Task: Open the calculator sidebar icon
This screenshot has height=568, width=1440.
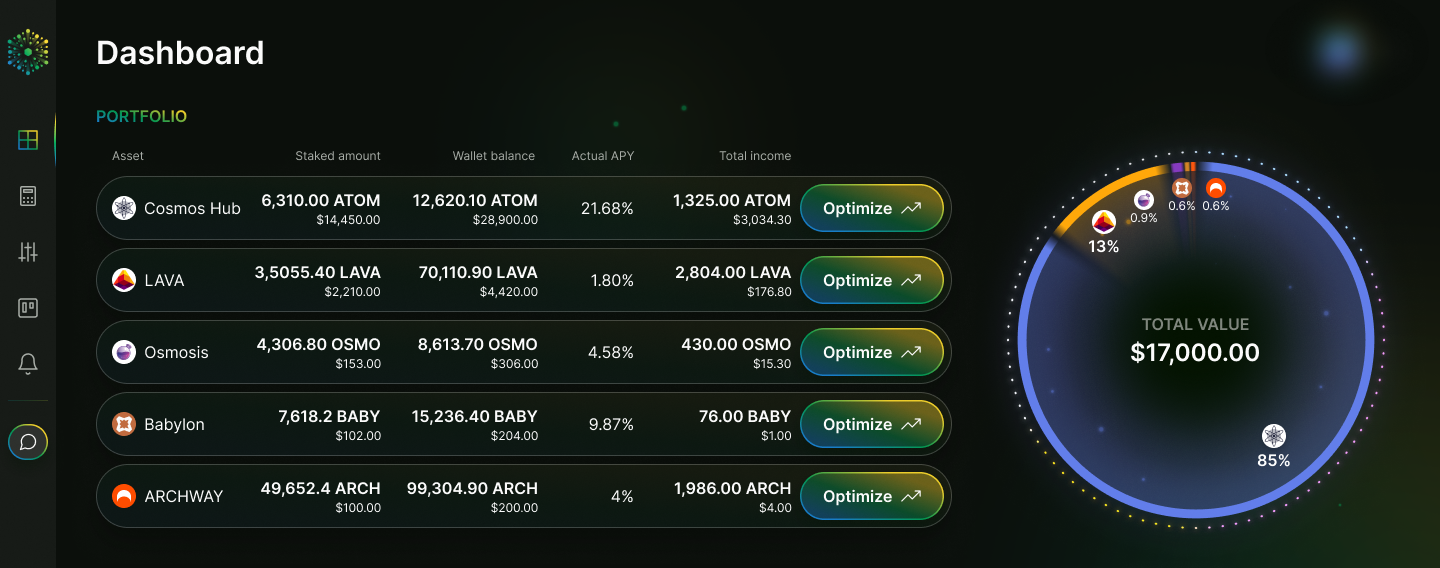Action: (x=28, y=196)
